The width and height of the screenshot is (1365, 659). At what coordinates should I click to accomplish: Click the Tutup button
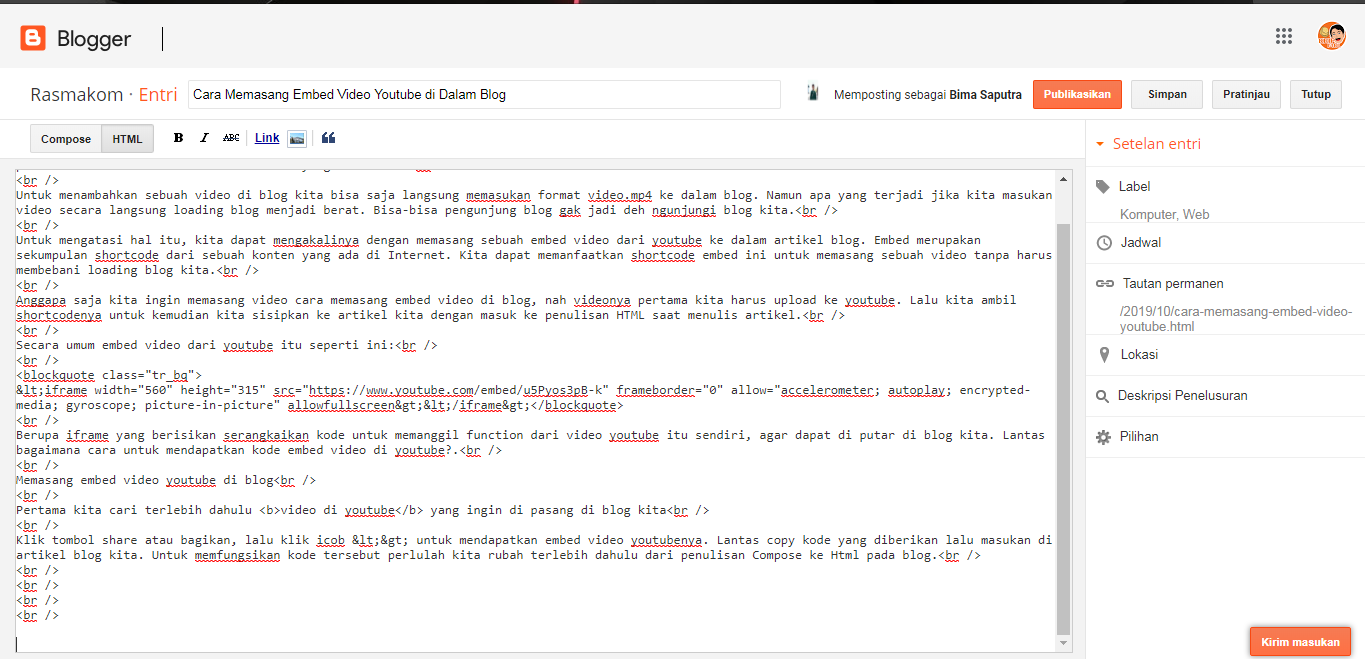[x=1316, y=94]
